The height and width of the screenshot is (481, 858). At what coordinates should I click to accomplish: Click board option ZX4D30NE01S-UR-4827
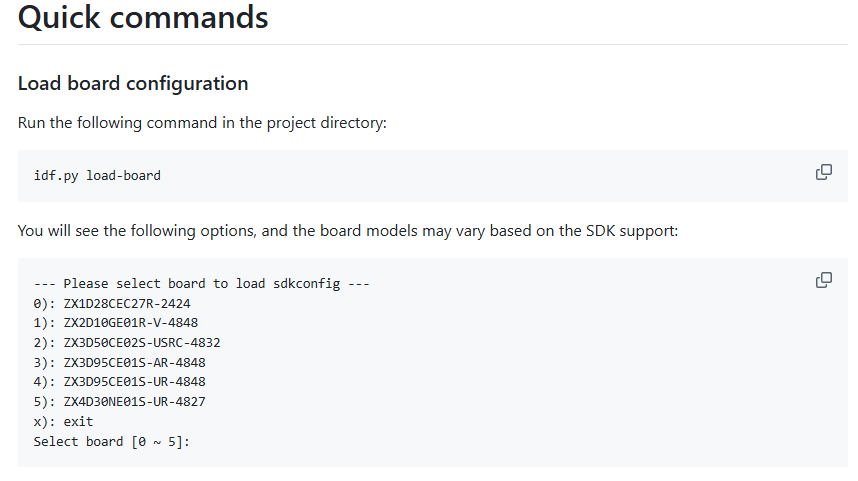point(134,402)
